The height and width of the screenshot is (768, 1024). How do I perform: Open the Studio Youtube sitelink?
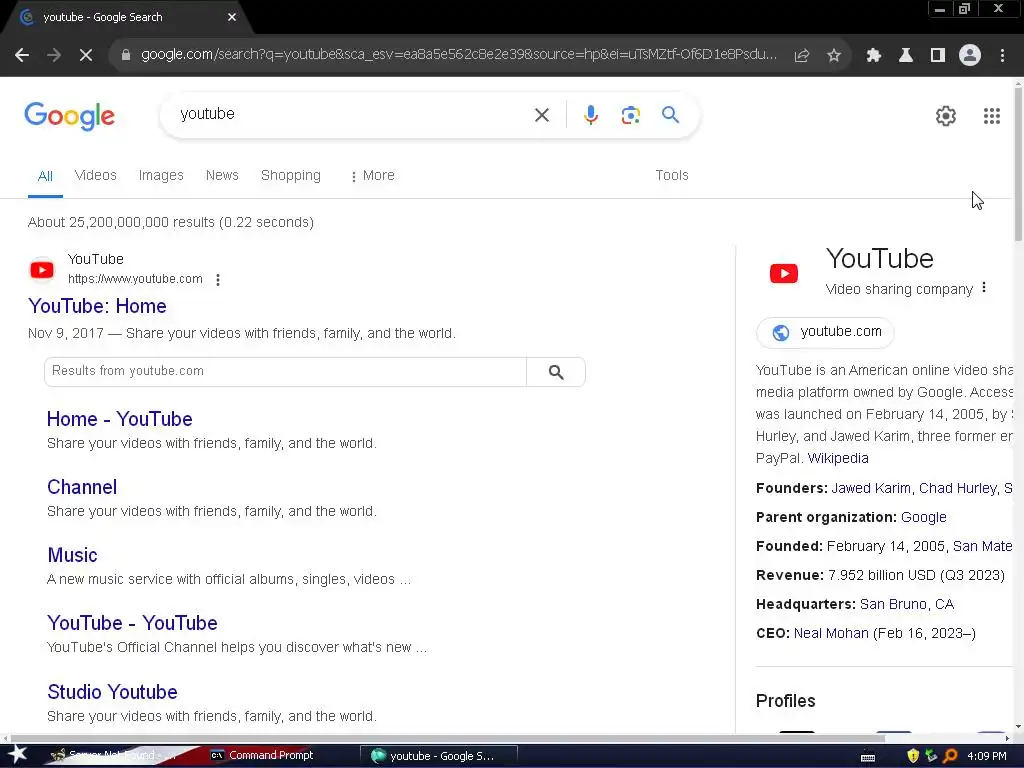(112, 692)
